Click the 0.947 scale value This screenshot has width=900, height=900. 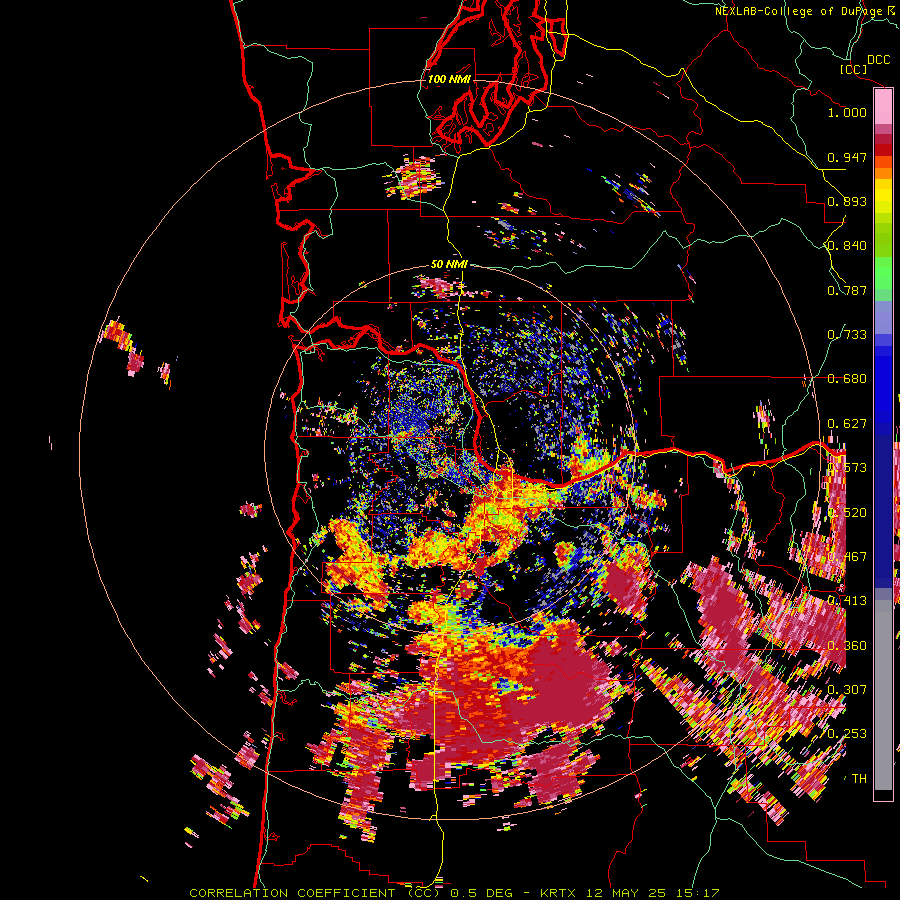point(847,157)
